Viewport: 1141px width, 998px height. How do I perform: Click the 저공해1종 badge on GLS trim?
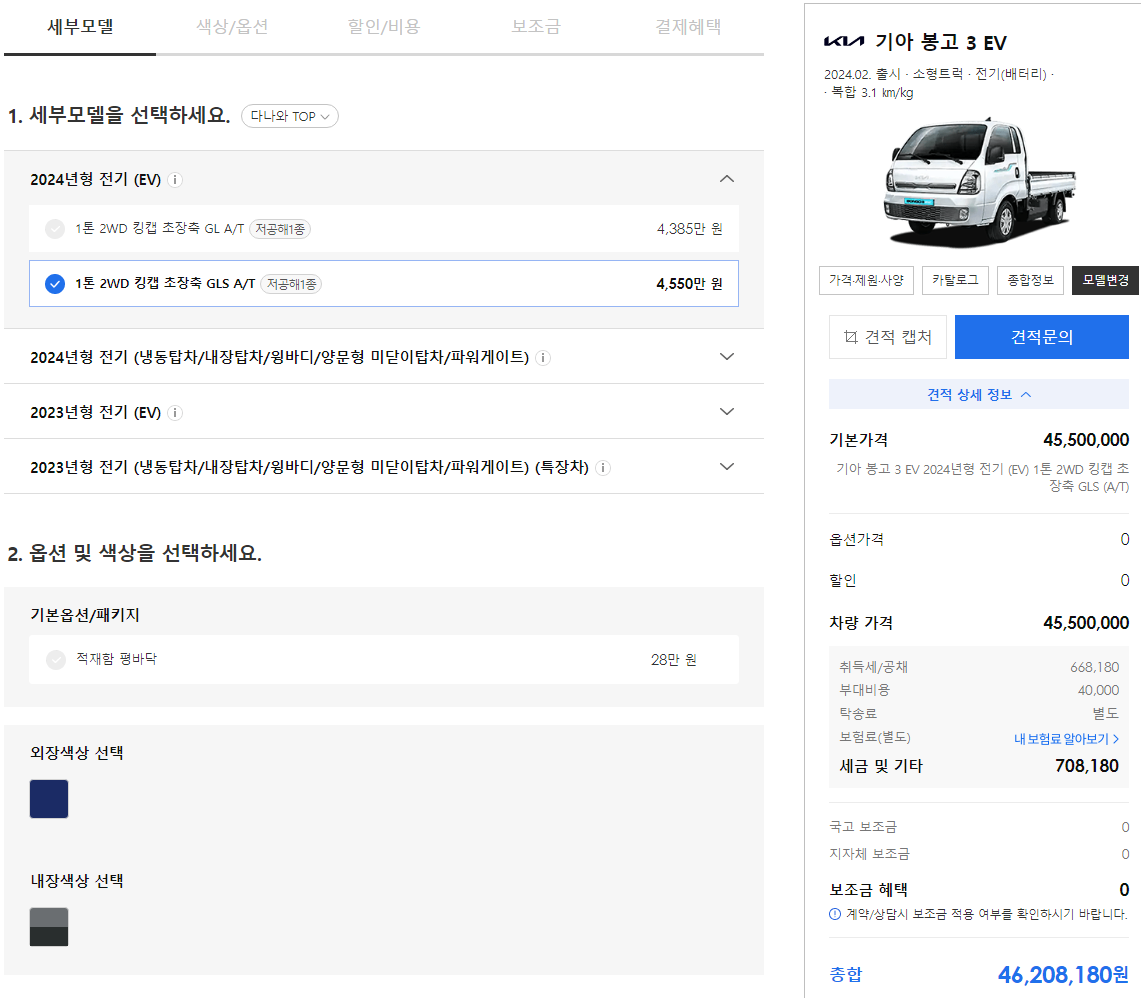point(291,284)
